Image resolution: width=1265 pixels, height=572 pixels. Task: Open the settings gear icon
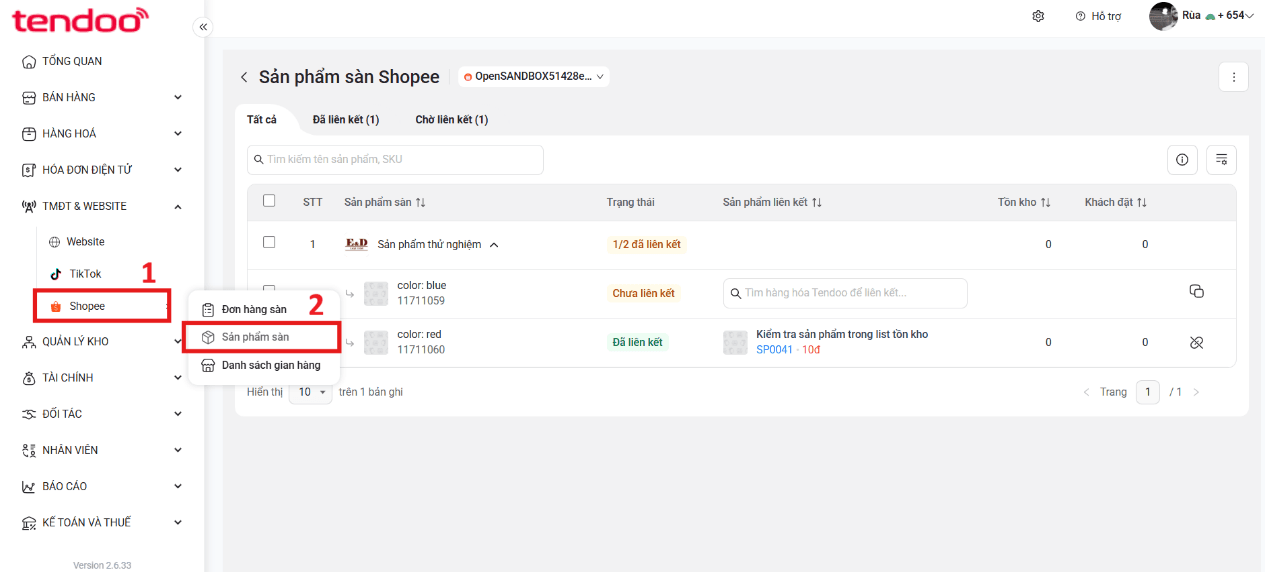(1038, 16)
